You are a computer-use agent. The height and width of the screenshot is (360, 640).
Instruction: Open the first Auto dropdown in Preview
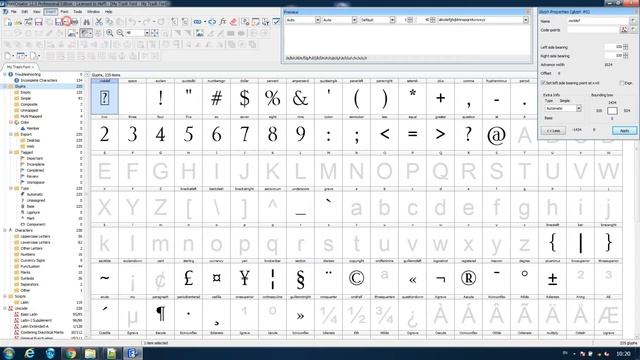(x=317, y=20)
